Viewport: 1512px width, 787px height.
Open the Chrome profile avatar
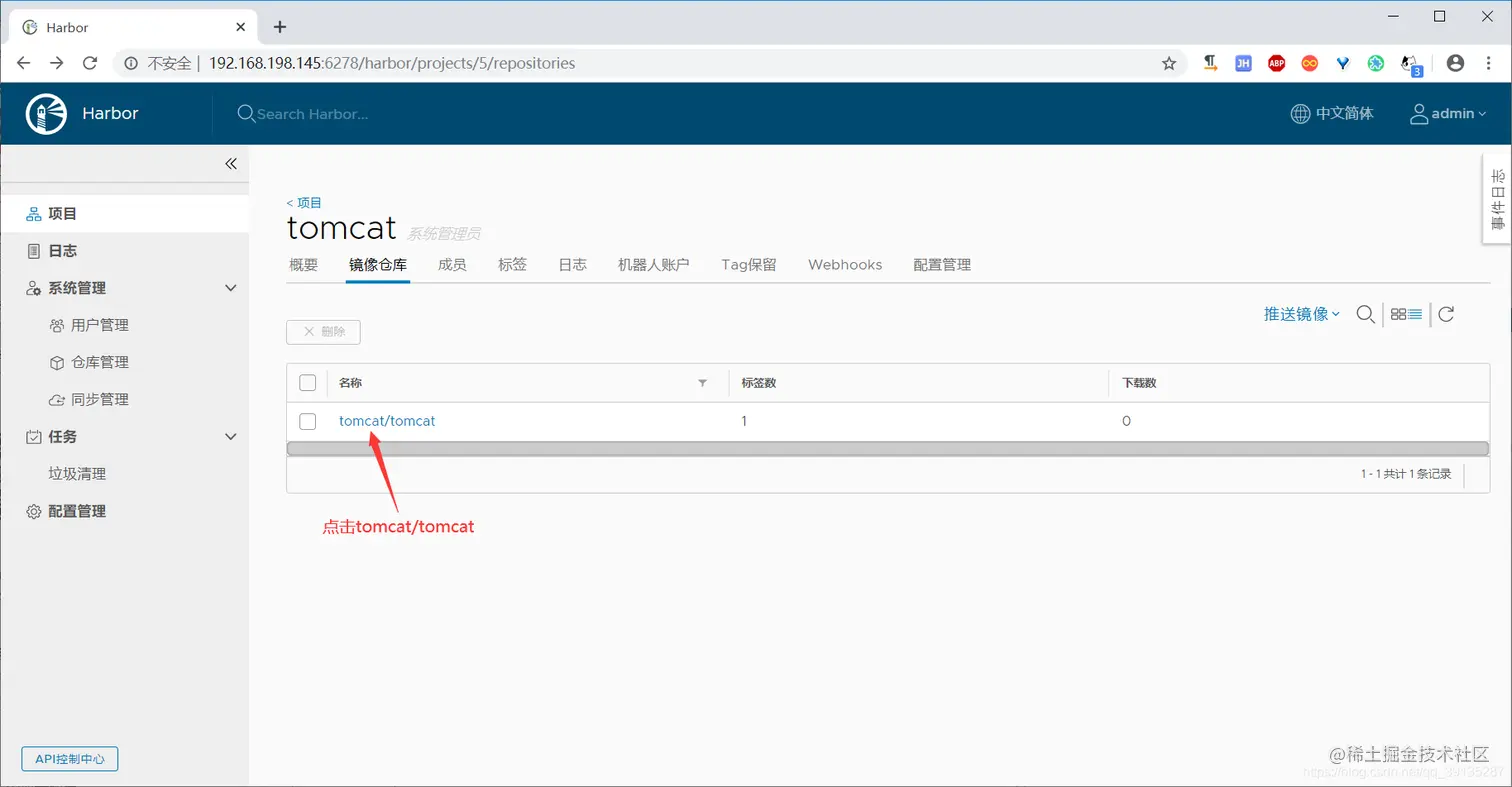(1455, 63)
